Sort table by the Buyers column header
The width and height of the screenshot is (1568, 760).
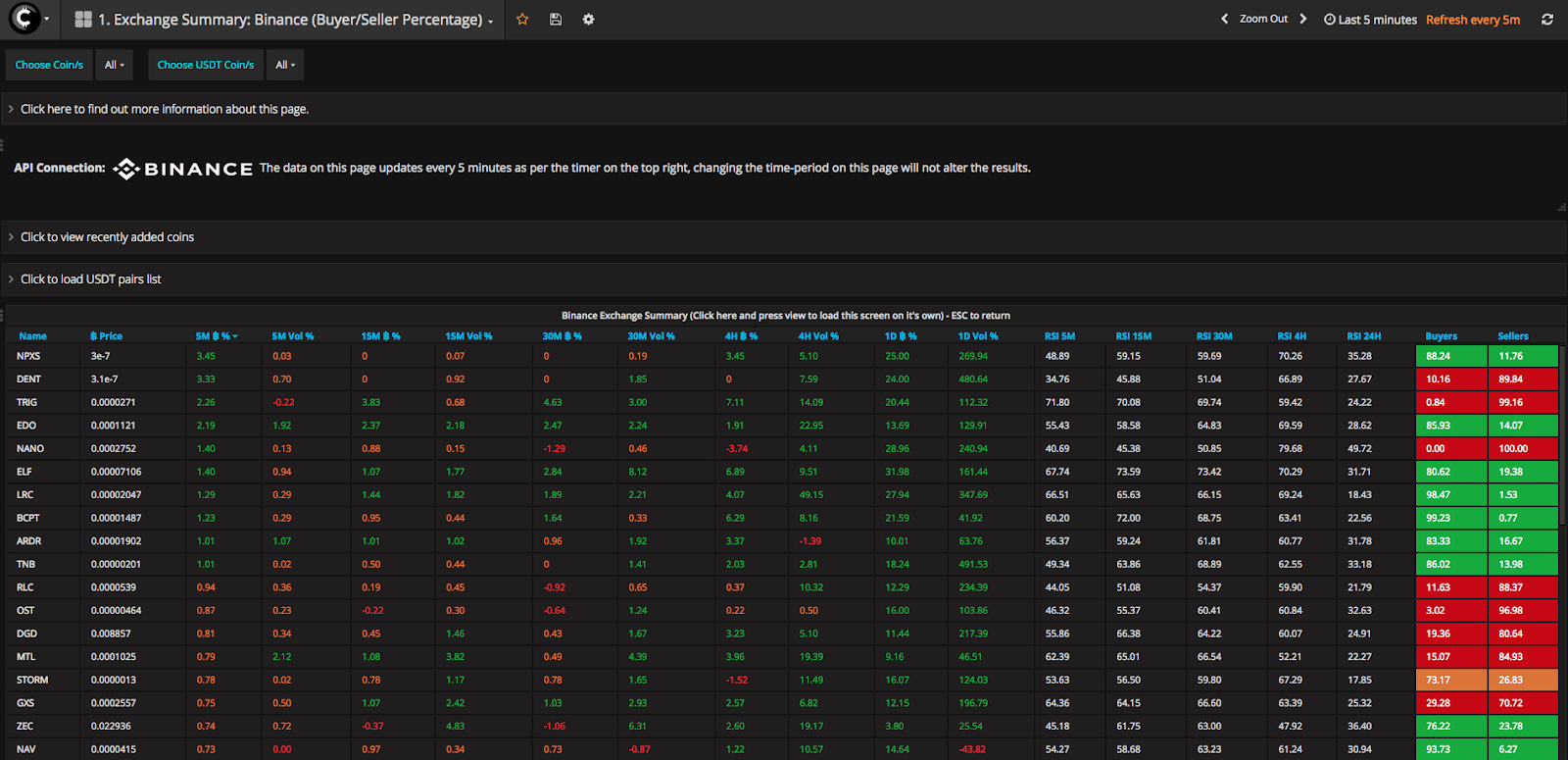(x=1441, y=336)
